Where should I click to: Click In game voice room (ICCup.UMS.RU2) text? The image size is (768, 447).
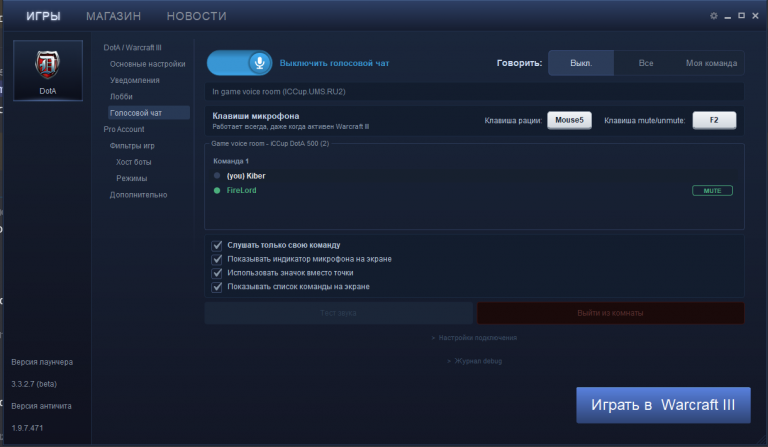[x=279, y=92]
